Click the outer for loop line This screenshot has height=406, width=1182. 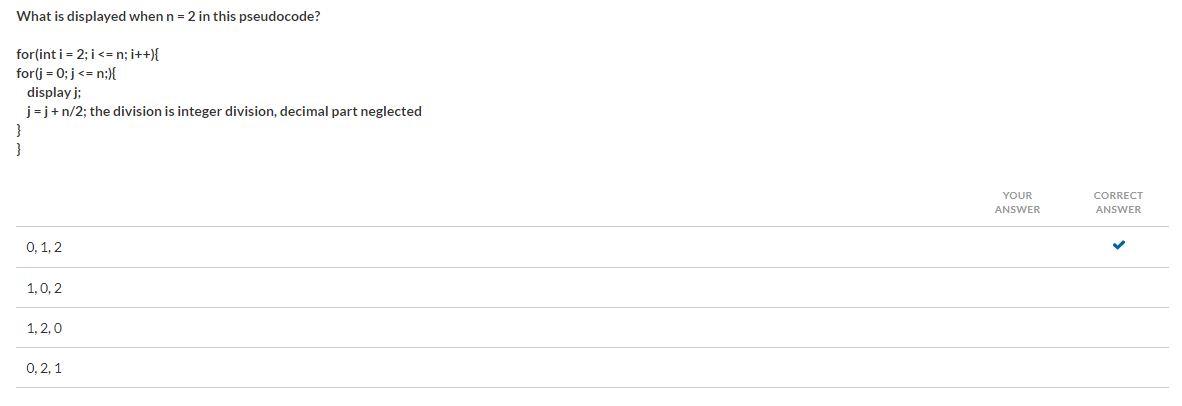tap(87, 54)
